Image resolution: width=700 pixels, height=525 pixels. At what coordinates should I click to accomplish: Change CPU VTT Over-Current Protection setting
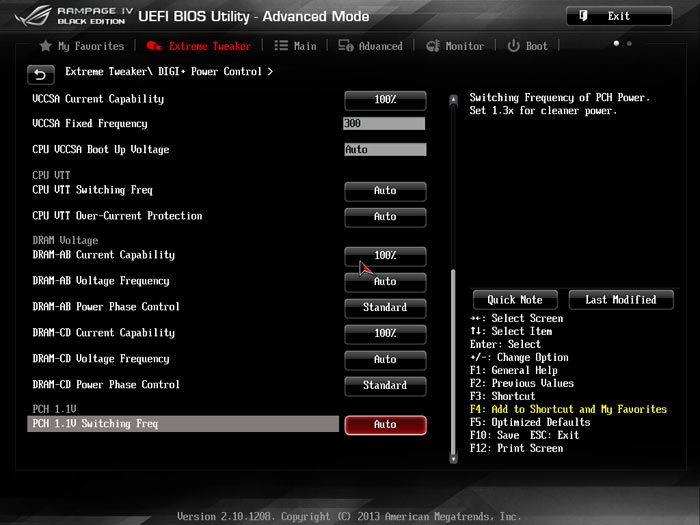click(x=385, y=216)
